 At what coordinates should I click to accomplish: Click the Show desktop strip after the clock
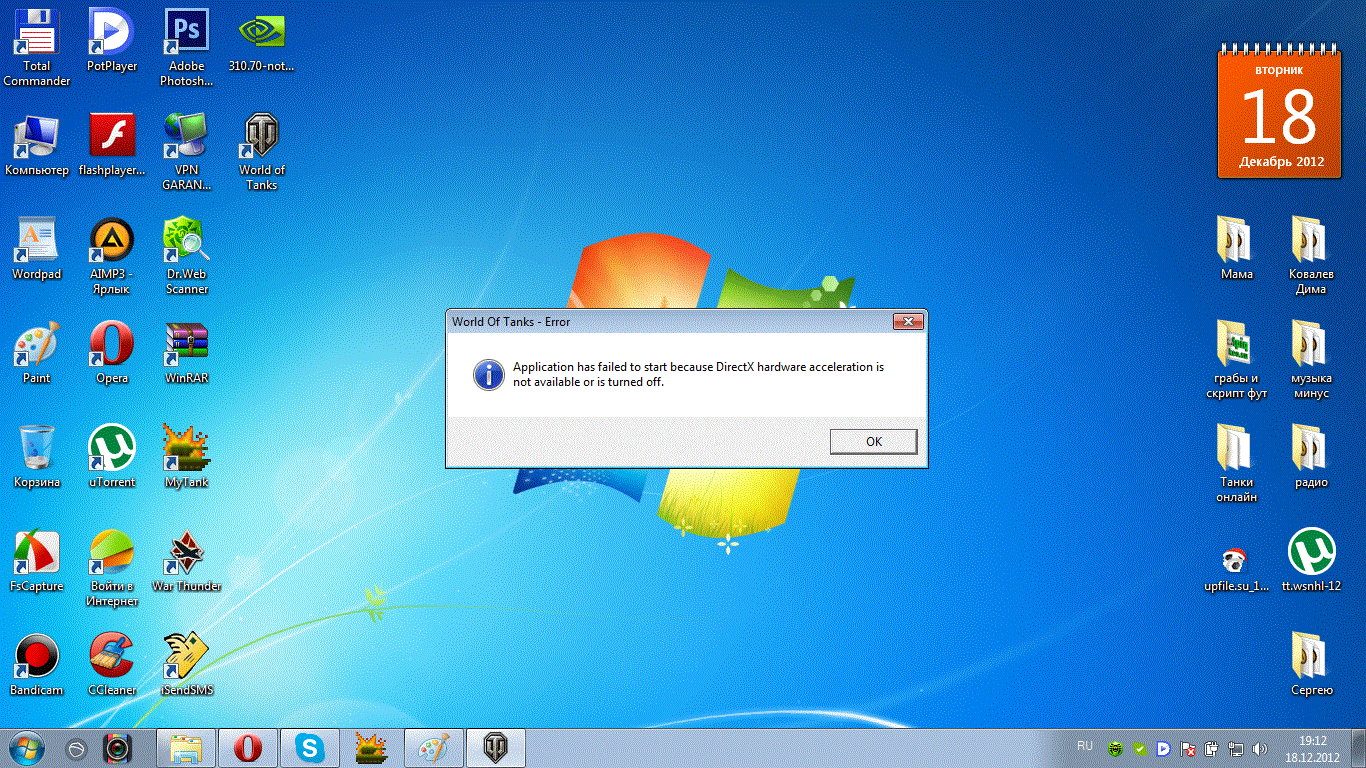click(x=1359, y=748)
